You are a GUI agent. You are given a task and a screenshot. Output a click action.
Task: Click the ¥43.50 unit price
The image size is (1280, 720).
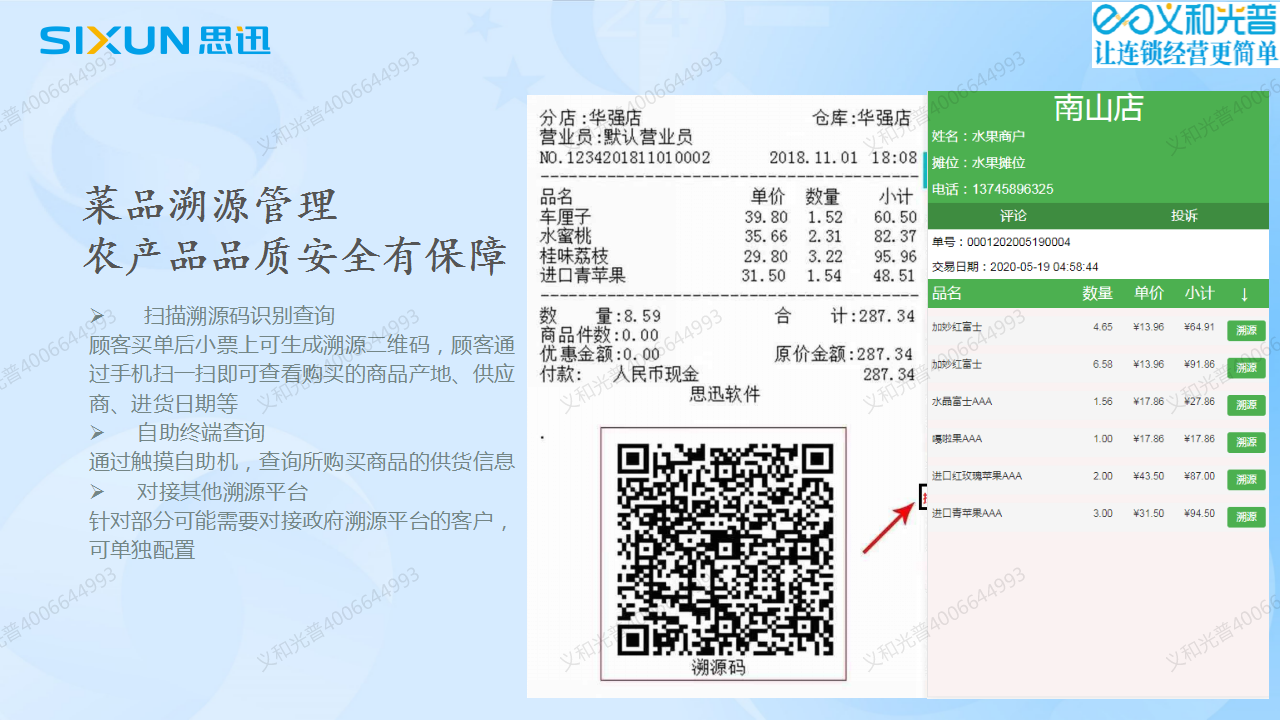(1148, 476)
